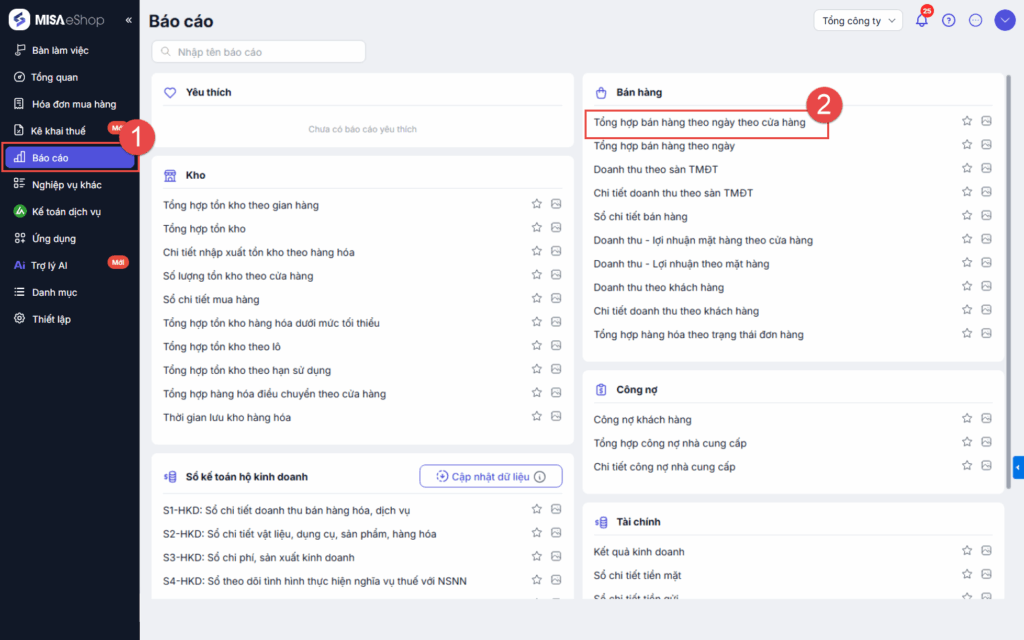Collapse the sidebar with the double-chevron icon

[x=128, y=20]
